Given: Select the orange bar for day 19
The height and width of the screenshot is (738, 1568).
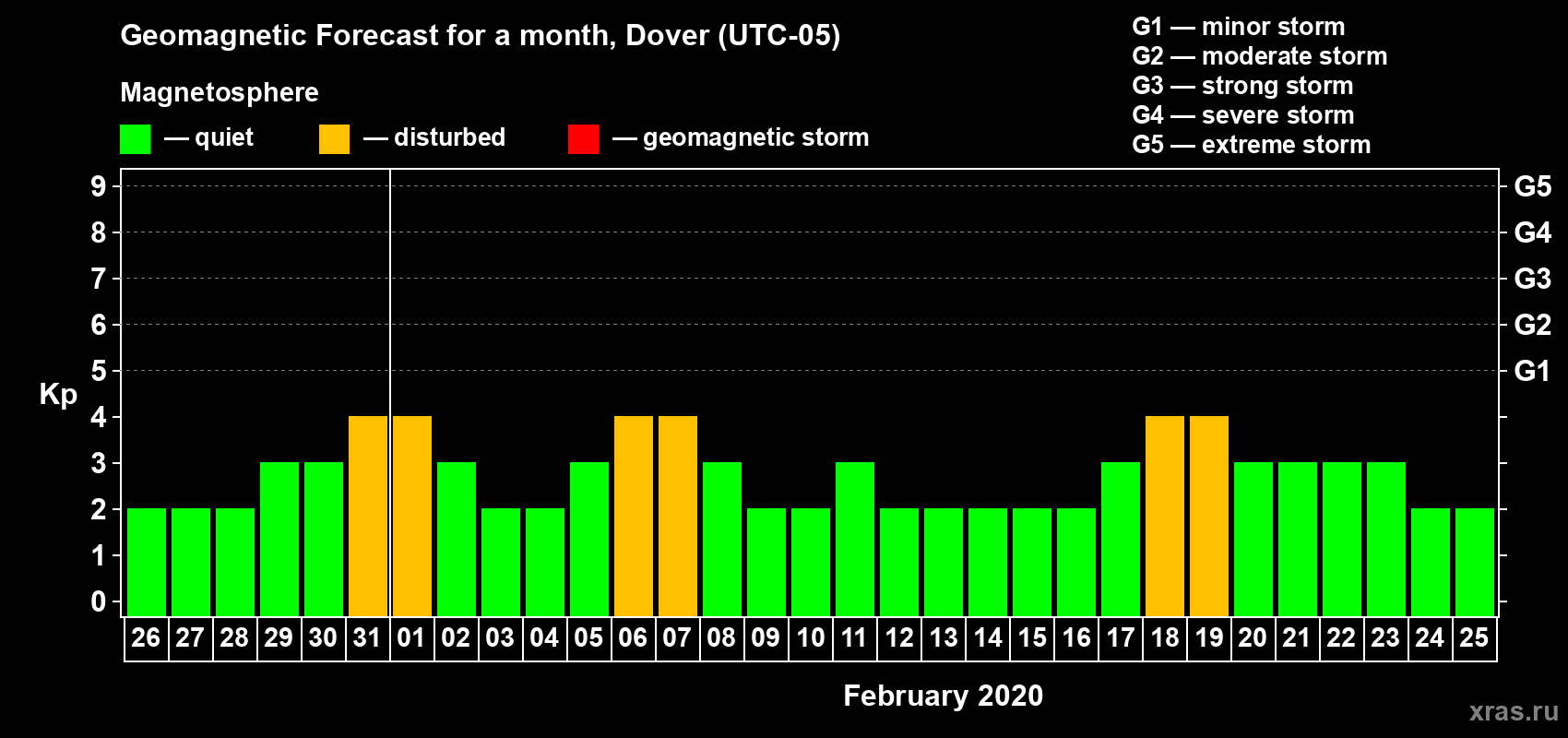Looking at the screenshot, I should [1209, 516].
